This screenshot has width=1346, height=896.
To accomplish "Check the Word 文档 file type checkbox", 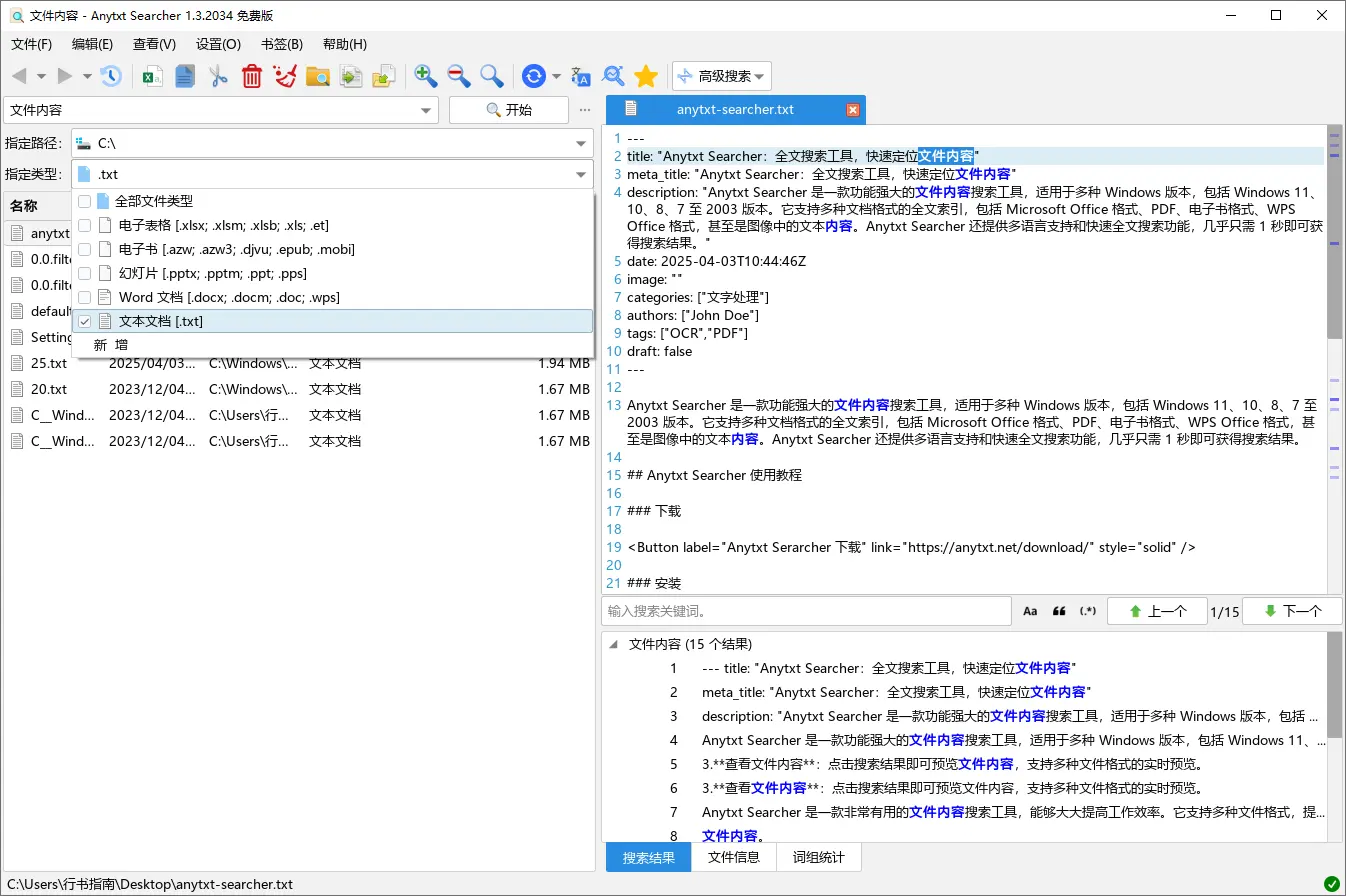I will [84, 297].
